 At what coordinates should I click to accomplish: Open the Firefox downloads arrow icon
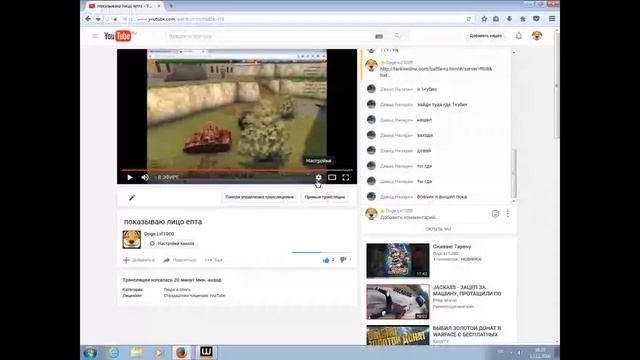pos(509,19)
